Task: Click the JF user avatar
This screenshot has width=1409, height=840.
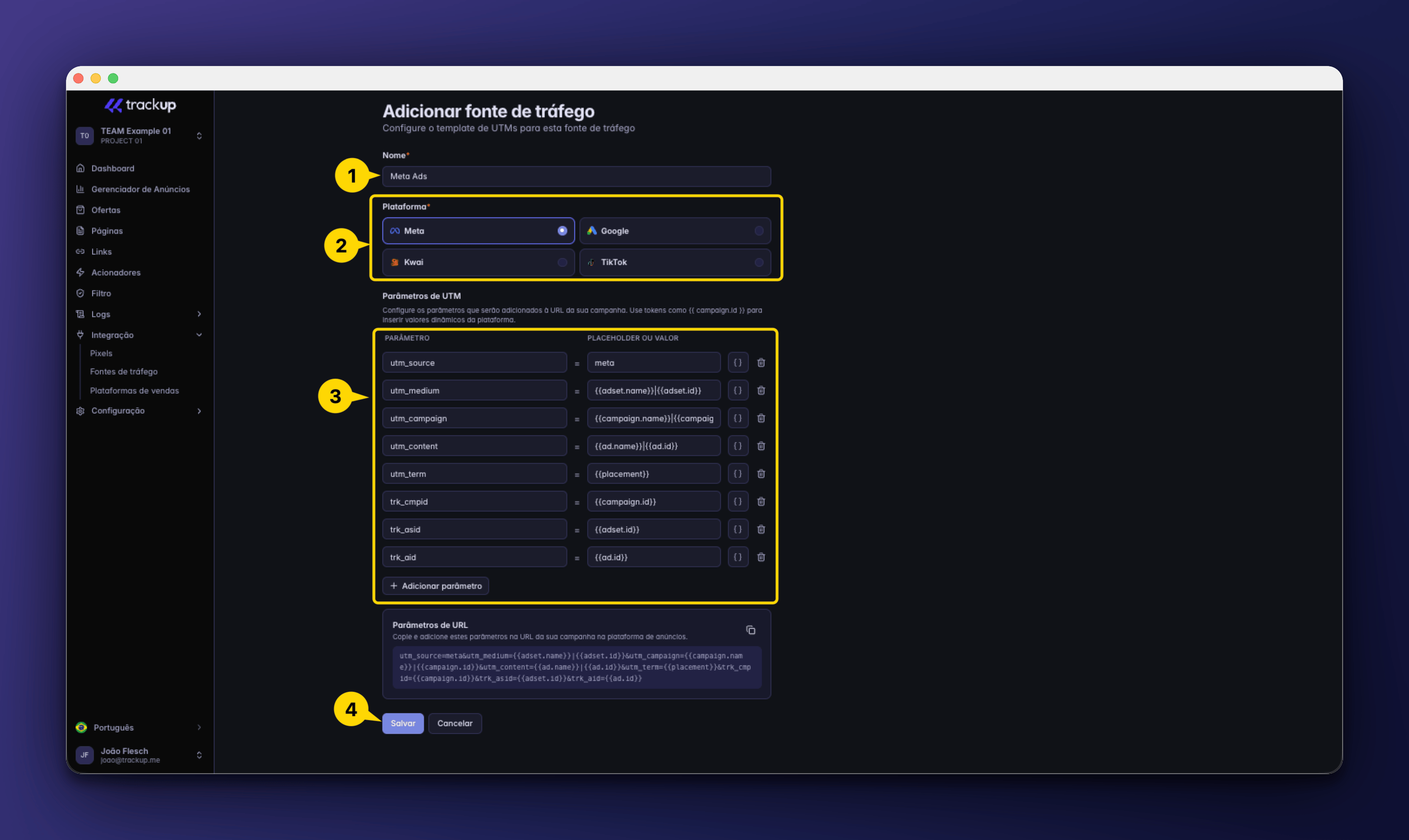Action: pyautogui.click(x=84, y=755)
